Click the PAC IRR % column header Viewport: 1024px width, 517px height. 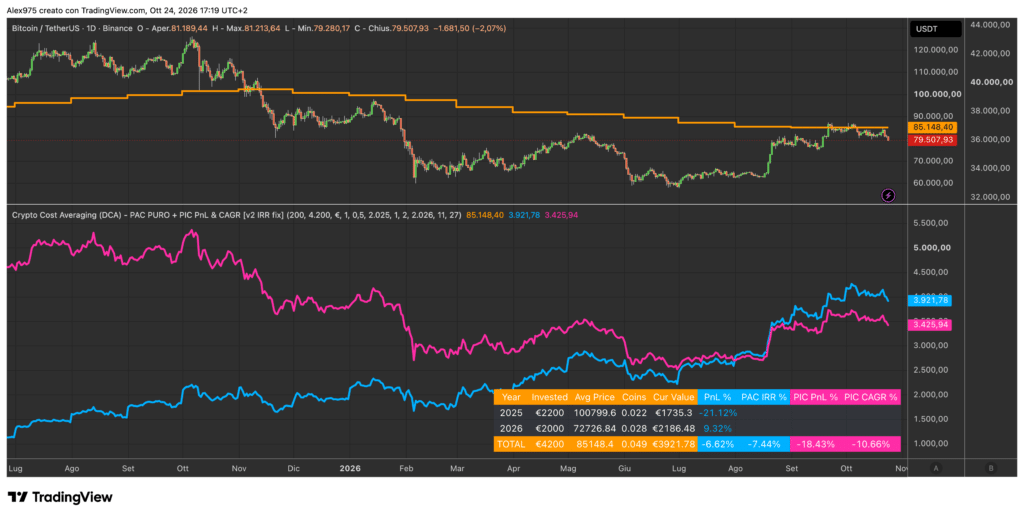(x=763, y=397)
